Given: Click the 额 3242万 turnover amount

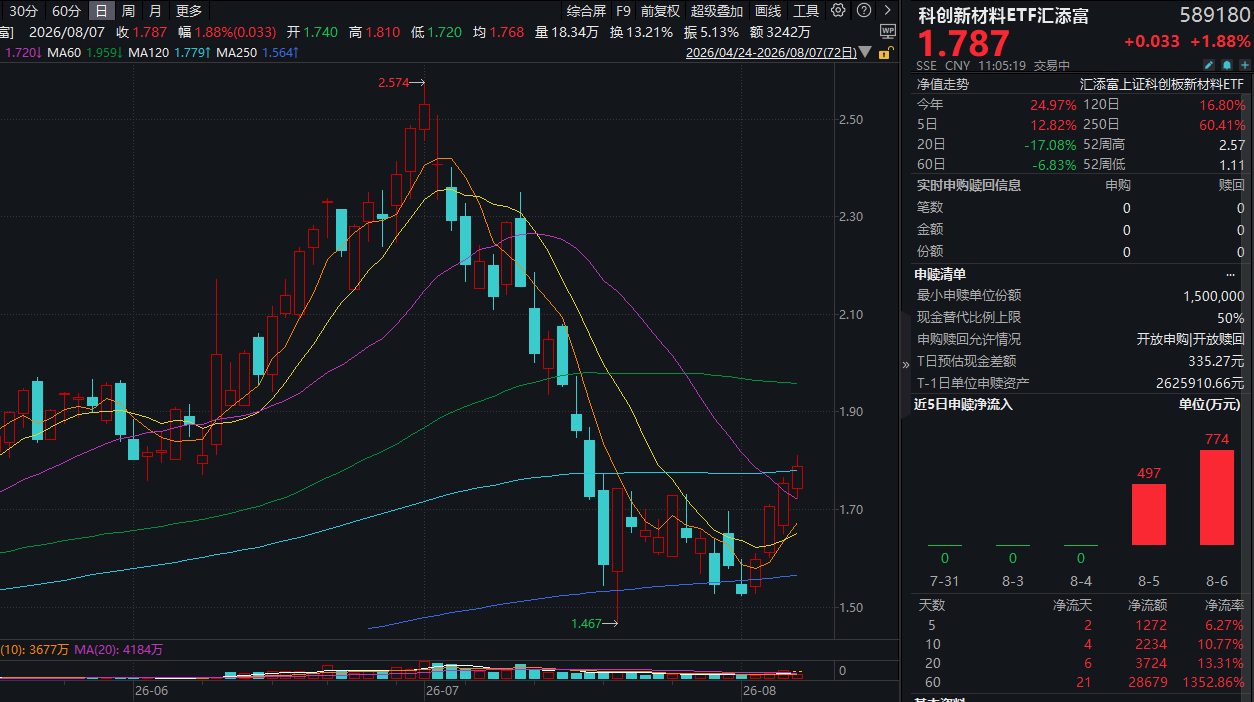Looking at the screenshot, I should (780, 32).
